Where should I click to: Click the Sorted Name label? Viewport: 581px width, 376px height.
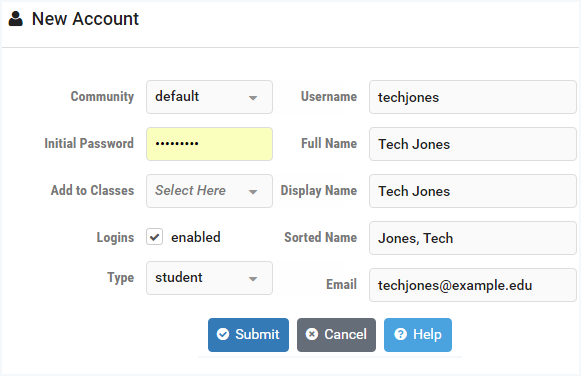pyautogui.click(x=321, y=237)
